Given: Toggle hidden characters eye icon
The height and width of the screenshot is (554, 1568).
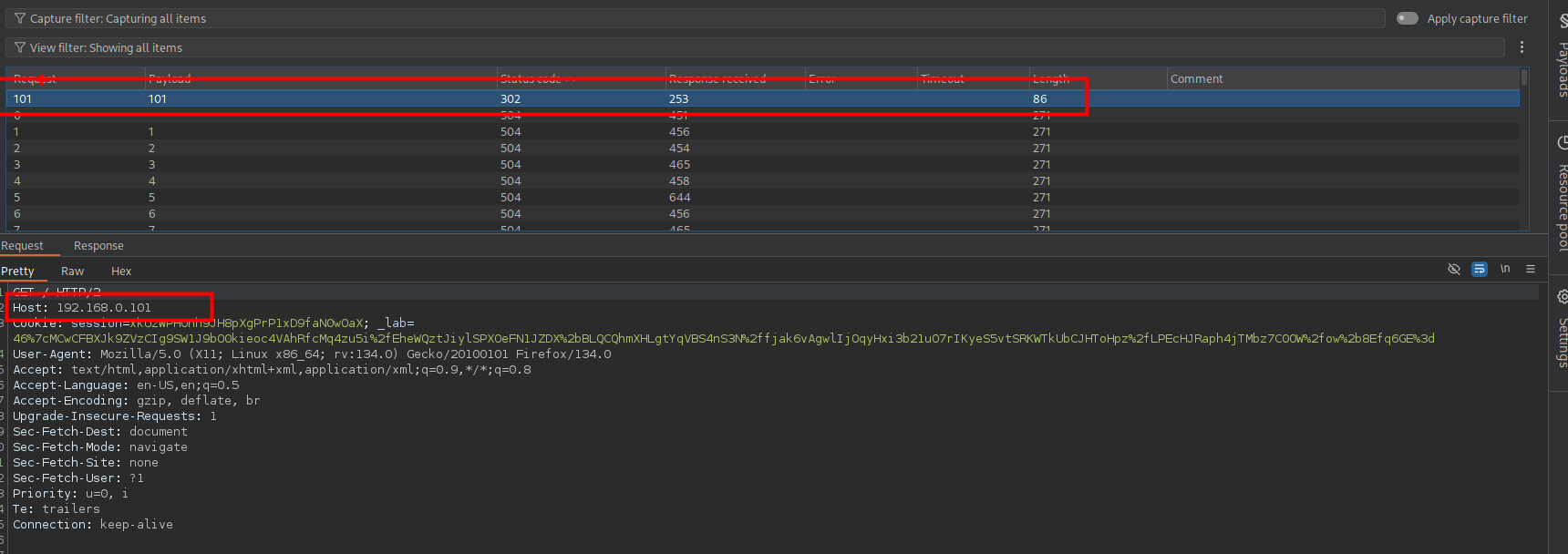Looking at the screenshot, I should pos(1454,269).
